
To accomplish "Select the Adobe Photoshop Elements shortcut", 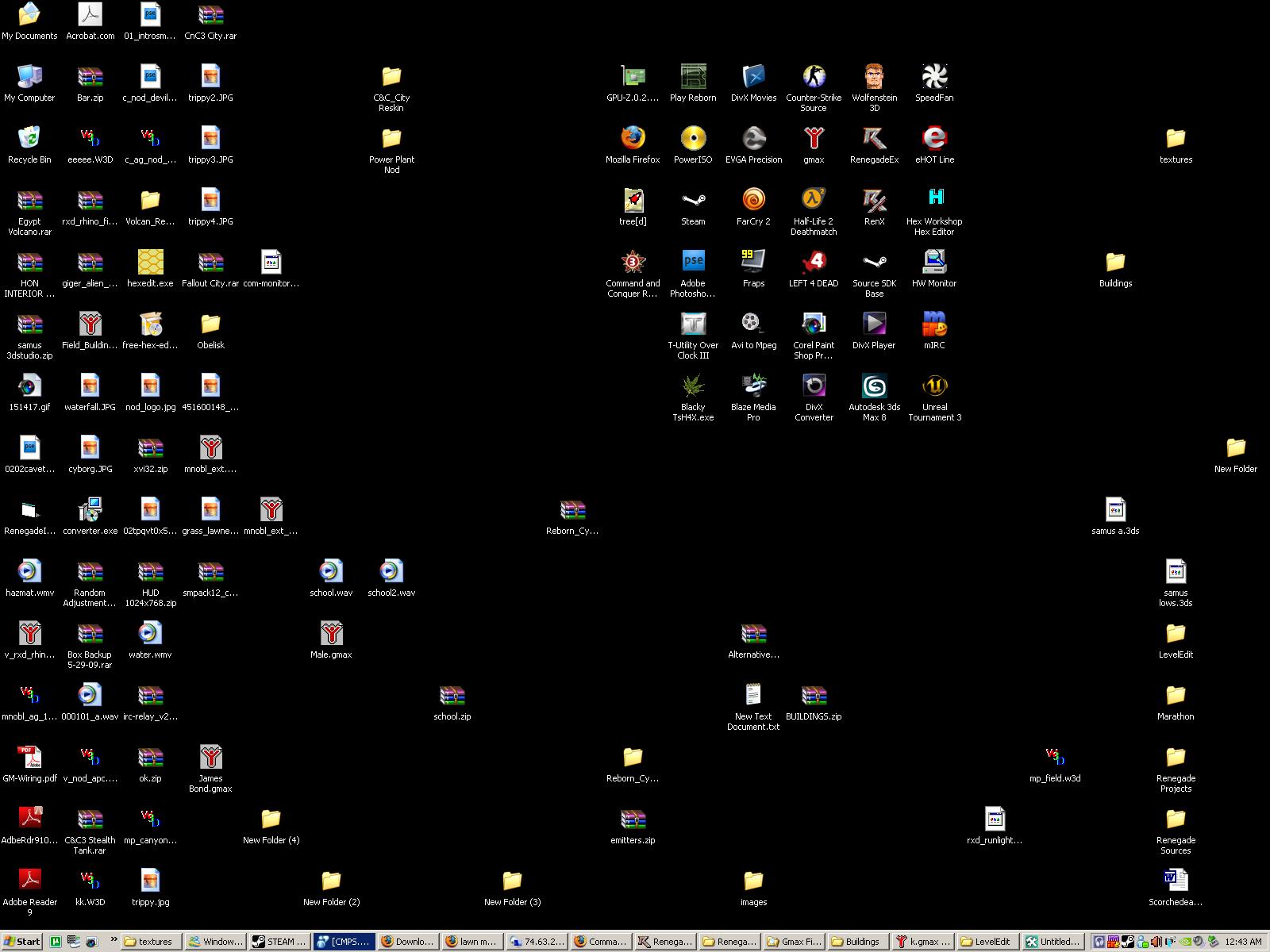I will point(693,263).
